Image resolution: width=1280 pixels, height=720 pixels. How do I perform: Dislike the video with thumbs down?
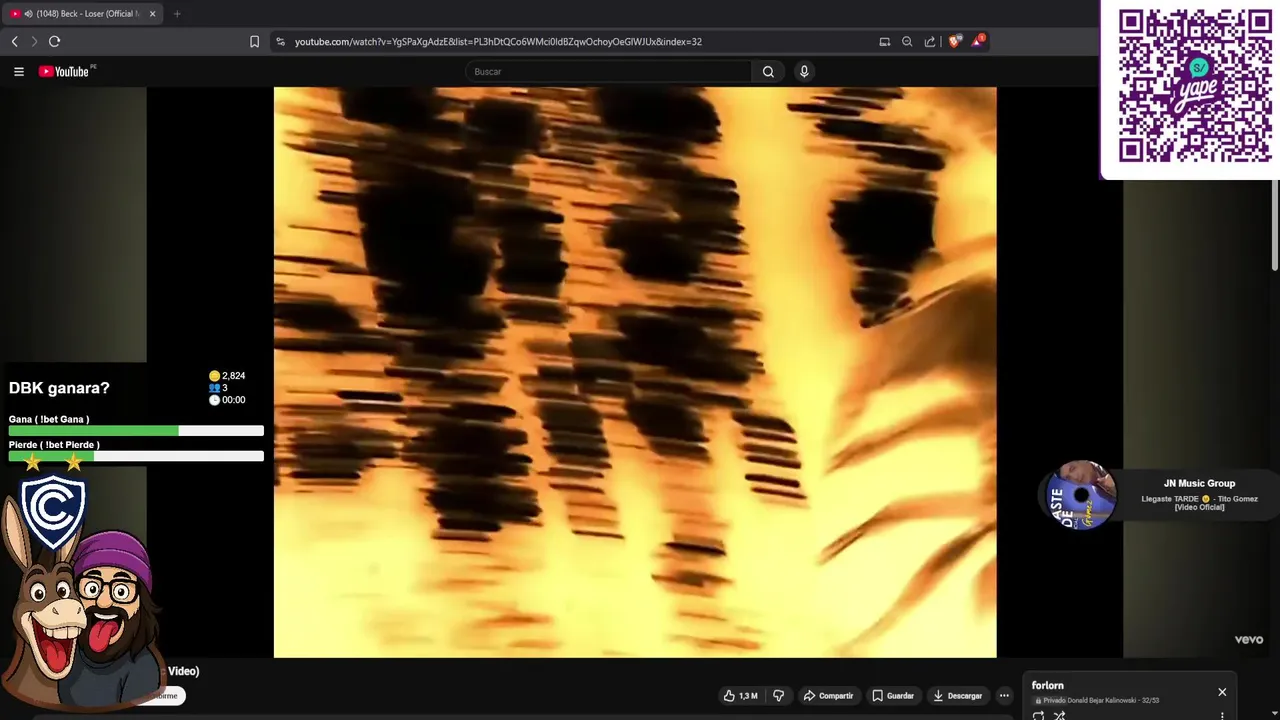[x=779, y=696]
